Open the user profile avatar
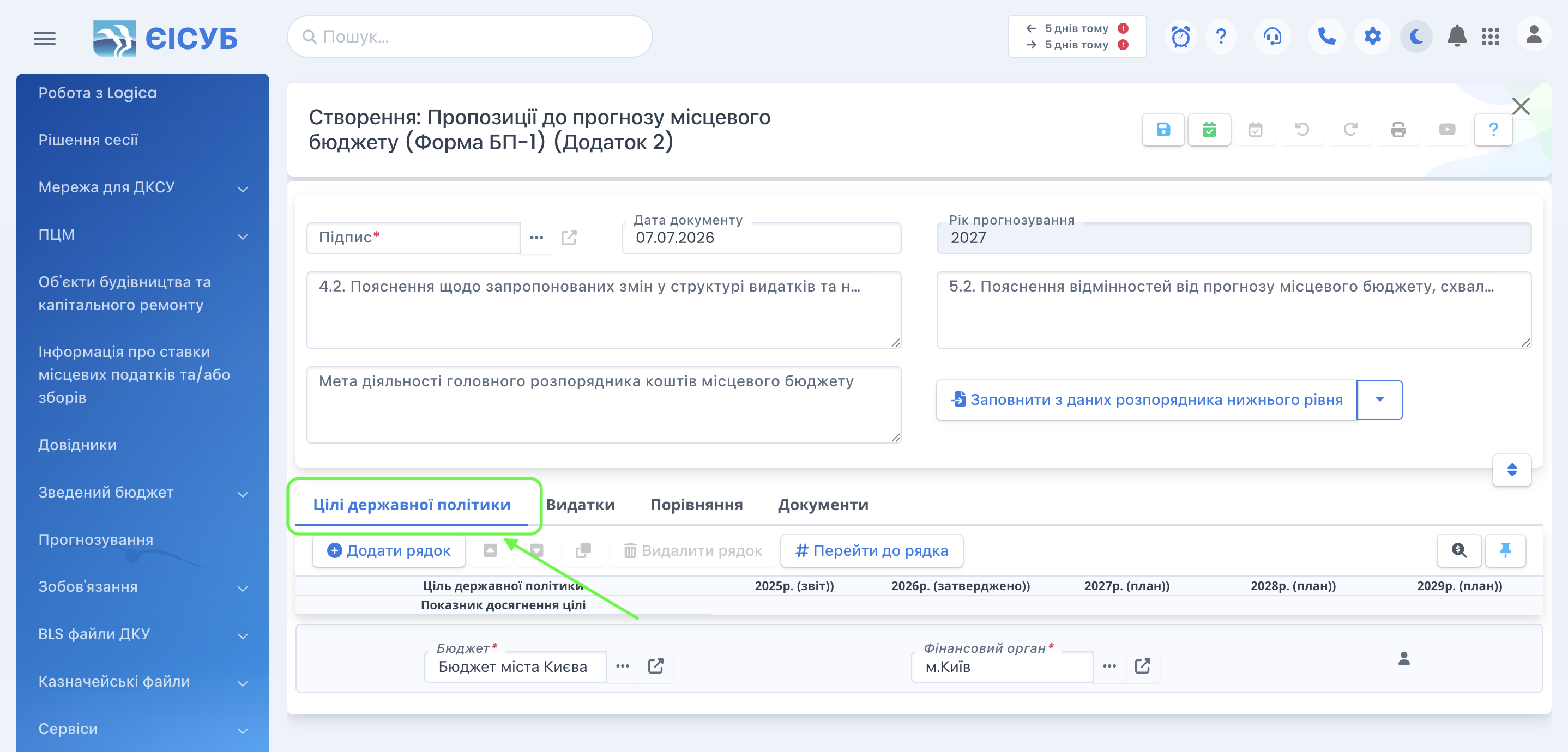Screen dimensions: 1568x752 click(1534, 35)
